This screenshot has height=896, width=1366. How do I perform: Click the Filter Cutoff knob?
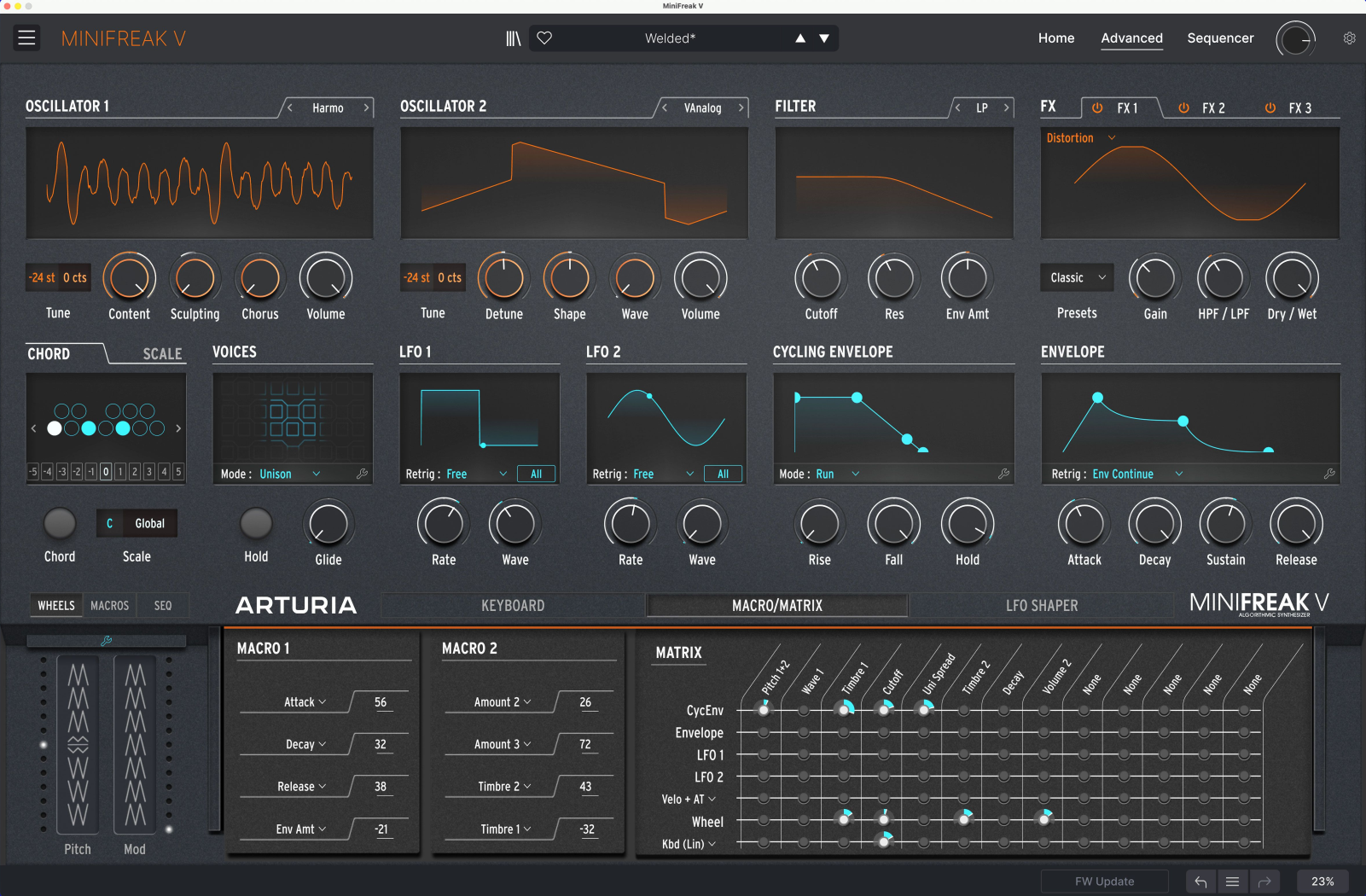[x=821, y=278]
